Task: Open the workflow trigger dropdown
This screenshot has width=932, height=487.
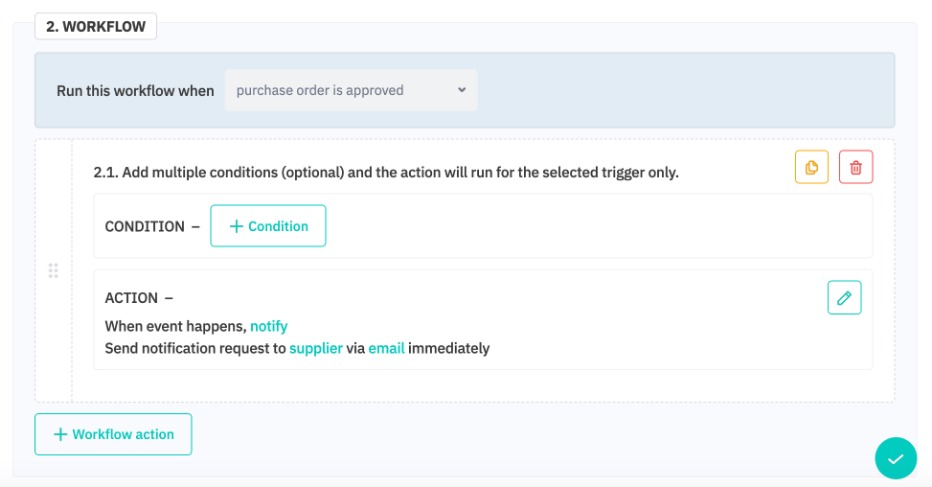Action: pyautogui.click(x=350, y=90)
